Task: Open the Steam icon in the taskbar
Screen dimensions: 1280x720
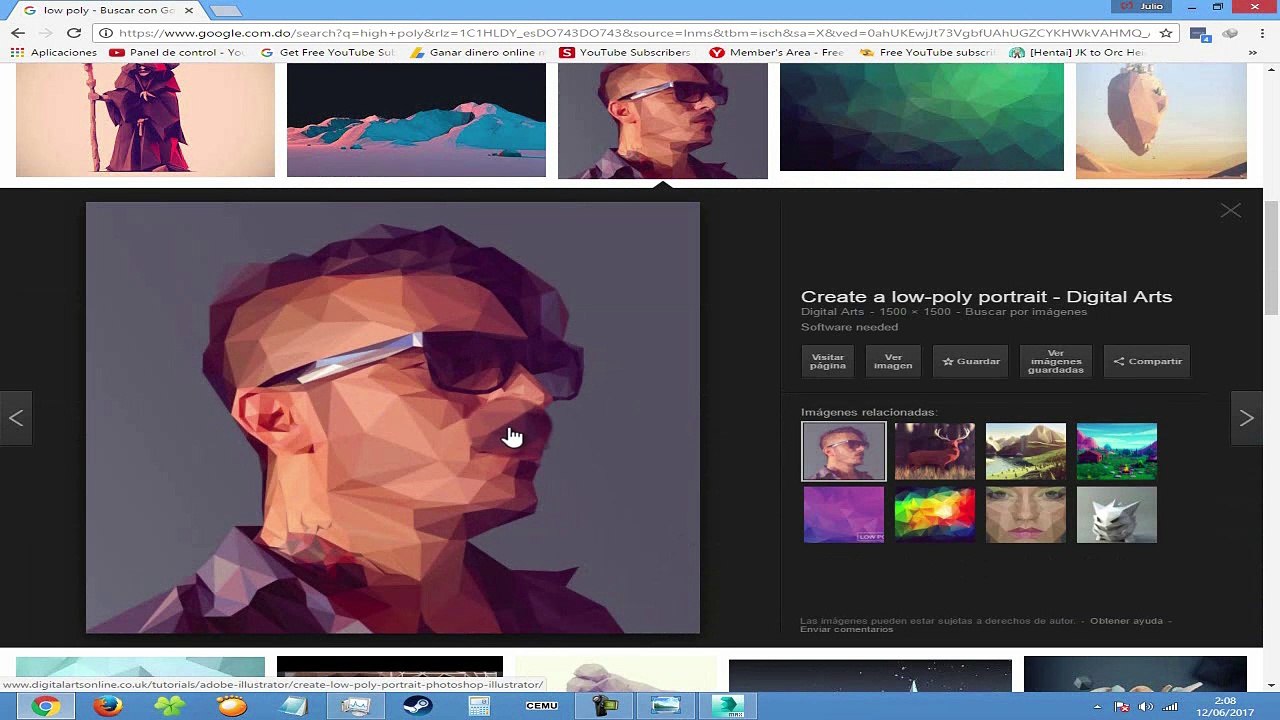Action: click(x=417, y=706)
